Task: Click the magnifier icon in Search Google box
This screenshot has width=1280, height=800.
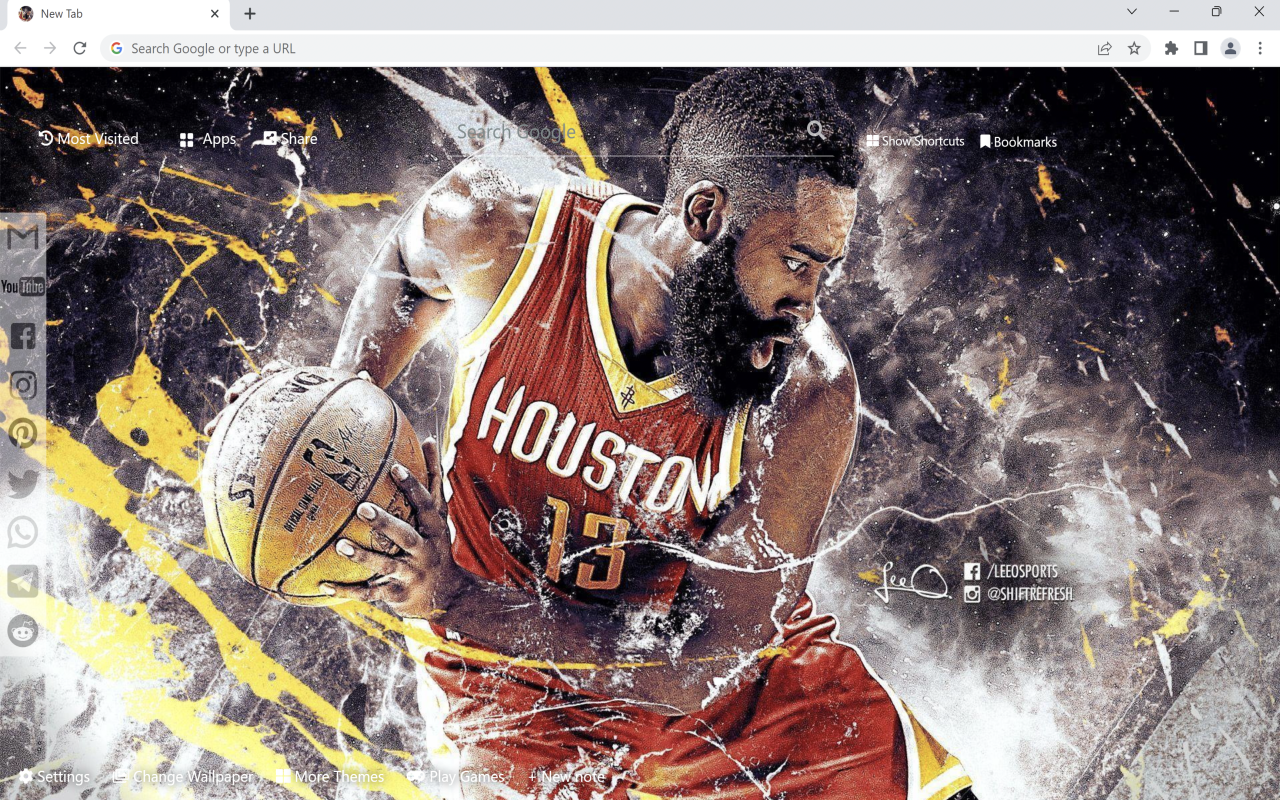Action: click(817, 130)
